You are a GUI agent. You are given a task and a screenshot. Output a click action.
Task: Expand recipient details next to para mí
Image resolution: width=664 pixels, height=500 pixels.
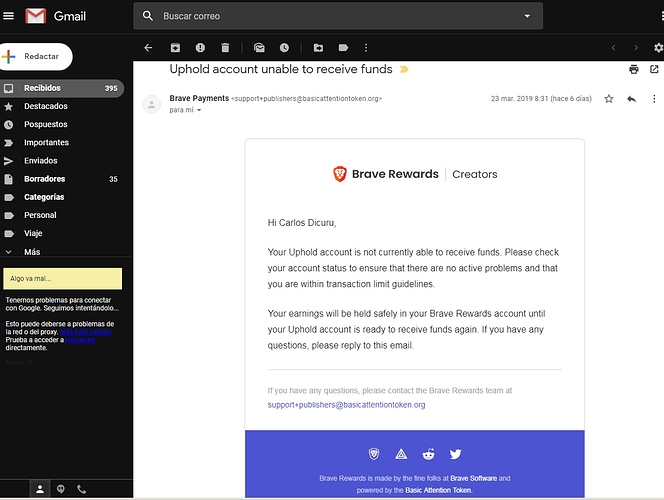coord(199,110)
